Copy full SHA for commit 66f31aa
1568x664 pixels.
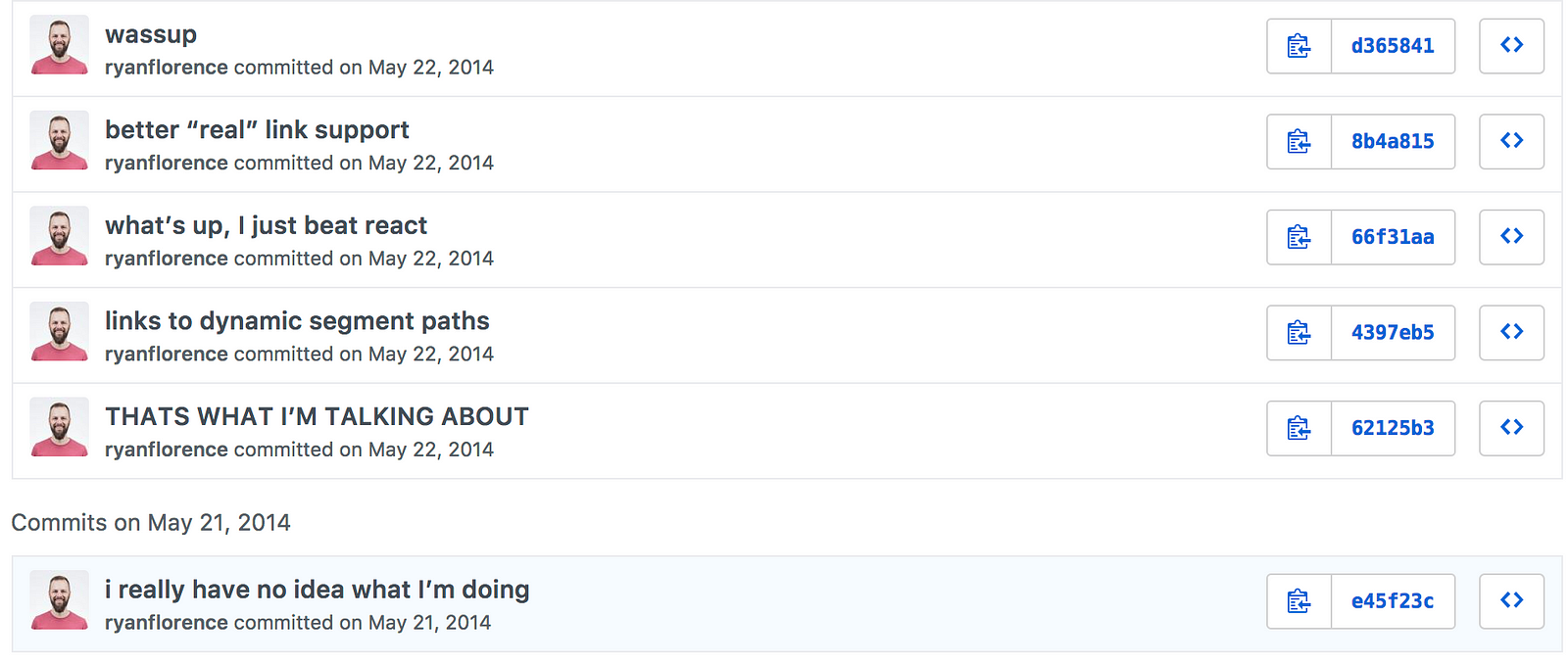point(1299,237)
